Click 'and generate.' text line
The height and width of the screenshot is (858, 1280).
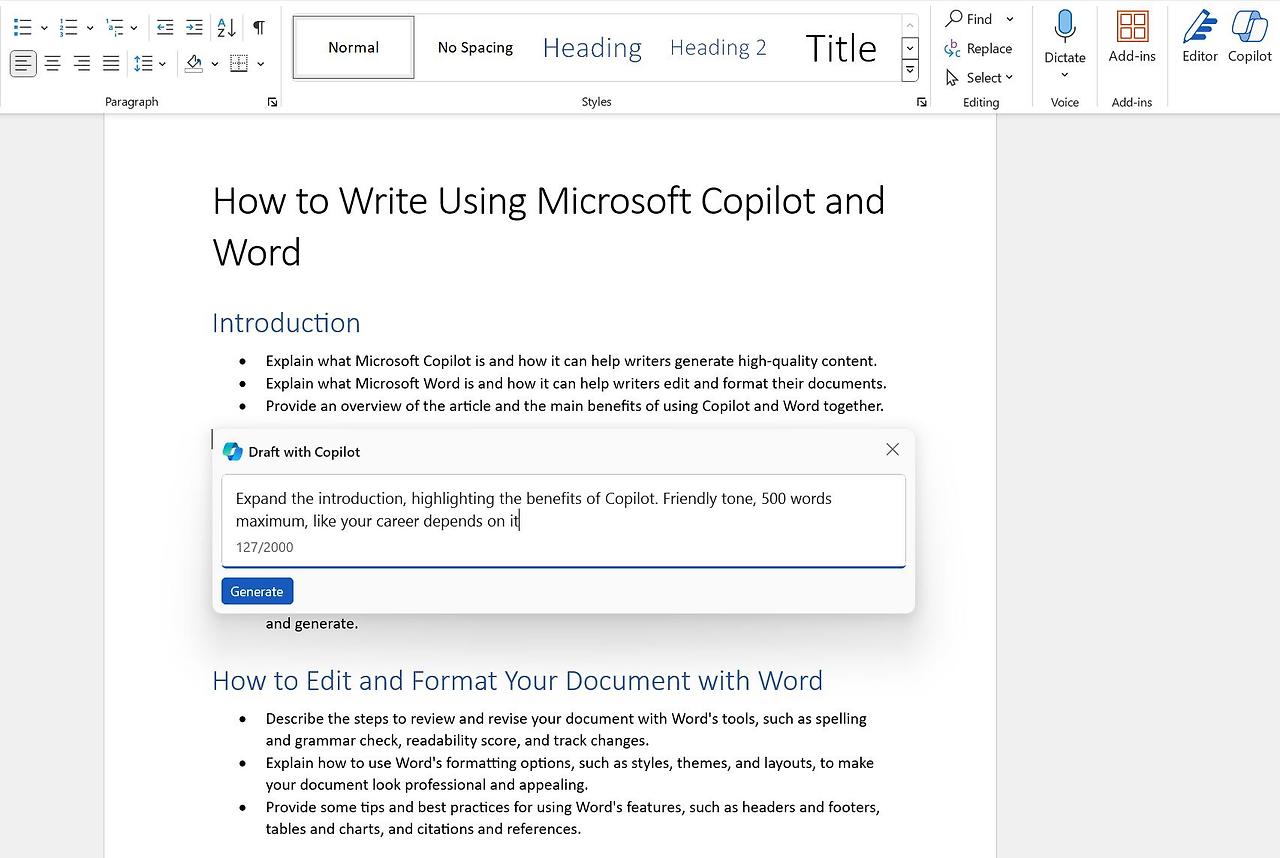pos(312,623)
